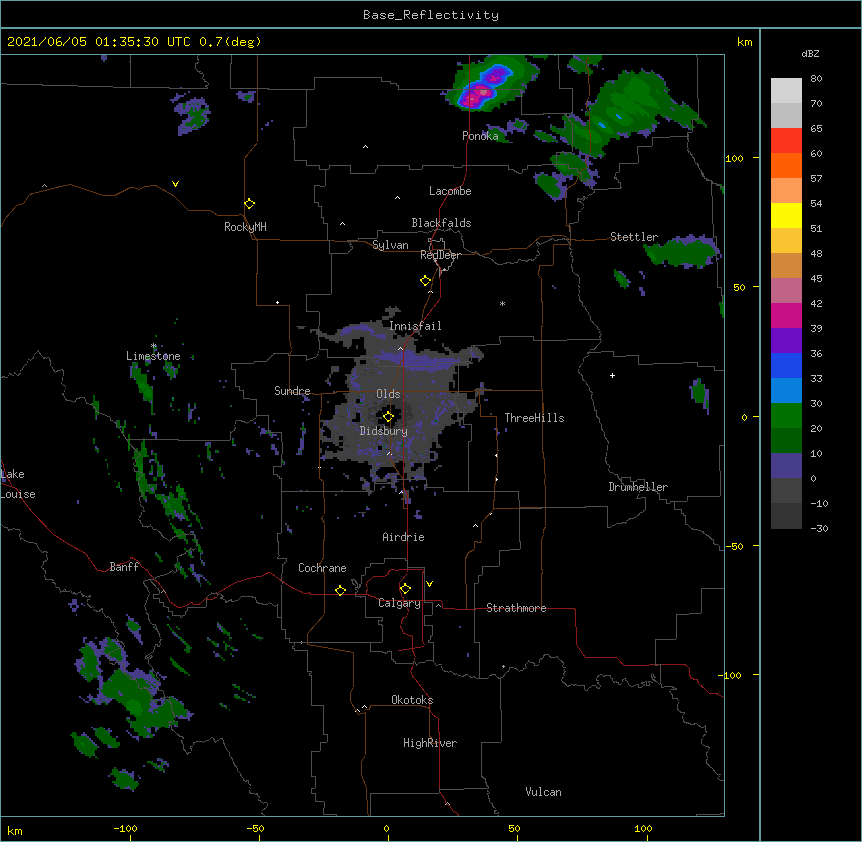Click the HighRiver label
Image resolution: width=862 pixels, height=842 pixels.
[430, 743]
